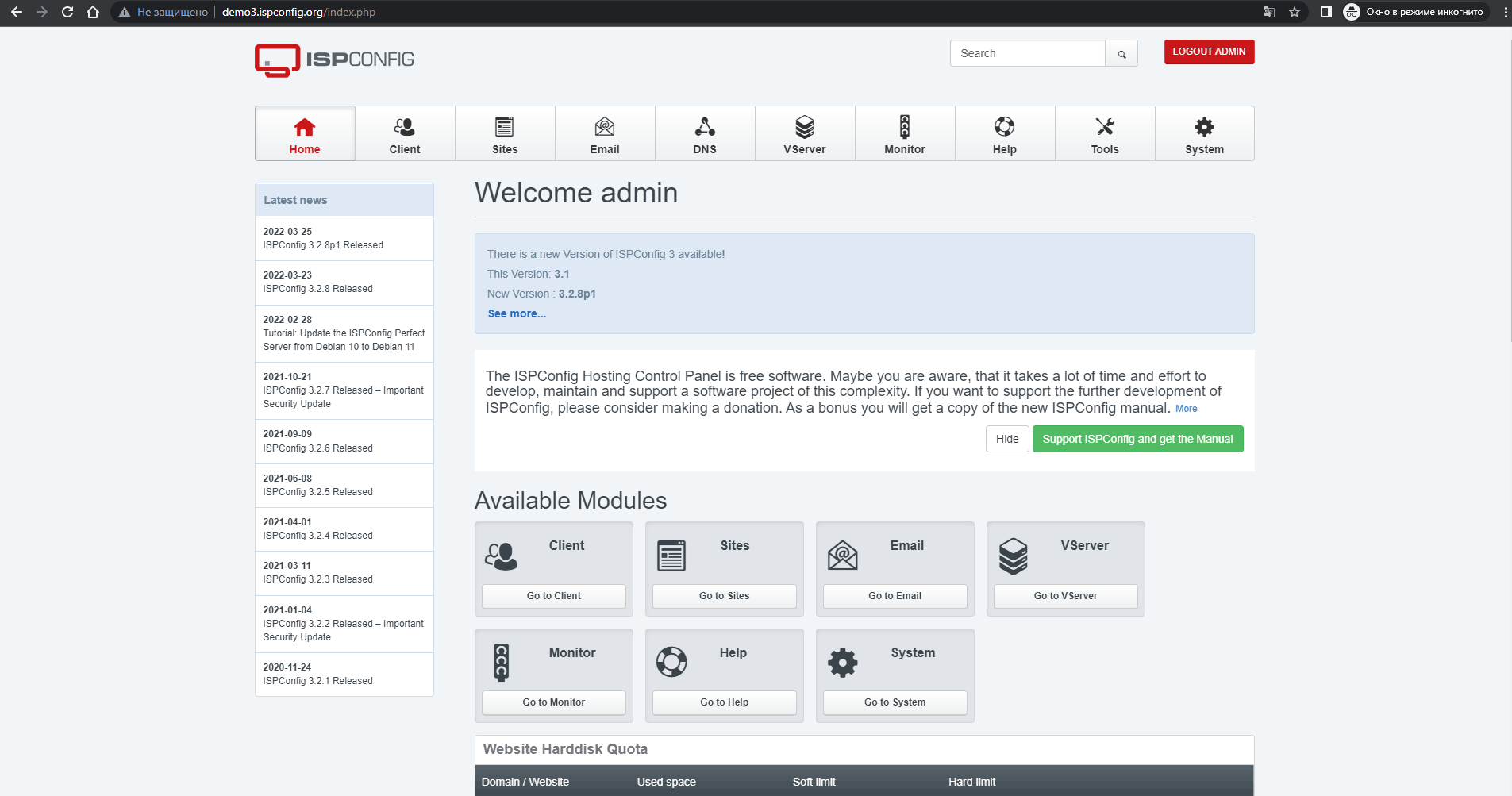The image size is (1512, 796).
Task: Open Monitor in the top navigation
Action: pyautogui.click(x=905, y=134)
